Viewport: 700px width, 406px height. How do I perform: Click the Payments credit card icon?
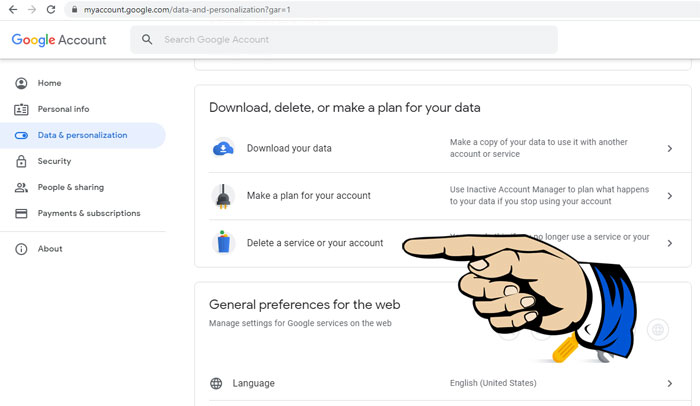point(21,213)
